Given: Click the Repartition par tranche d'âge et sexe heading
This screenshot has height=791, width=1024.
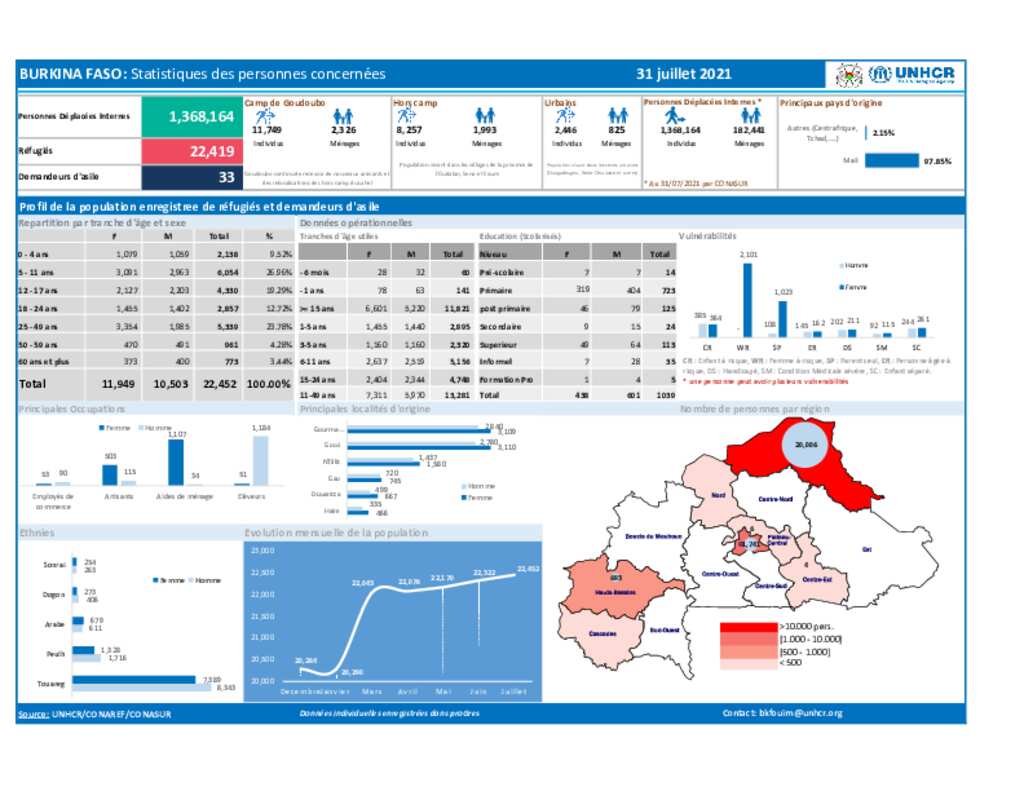Looking at the screenshot, I should click(x=103, y=223).
